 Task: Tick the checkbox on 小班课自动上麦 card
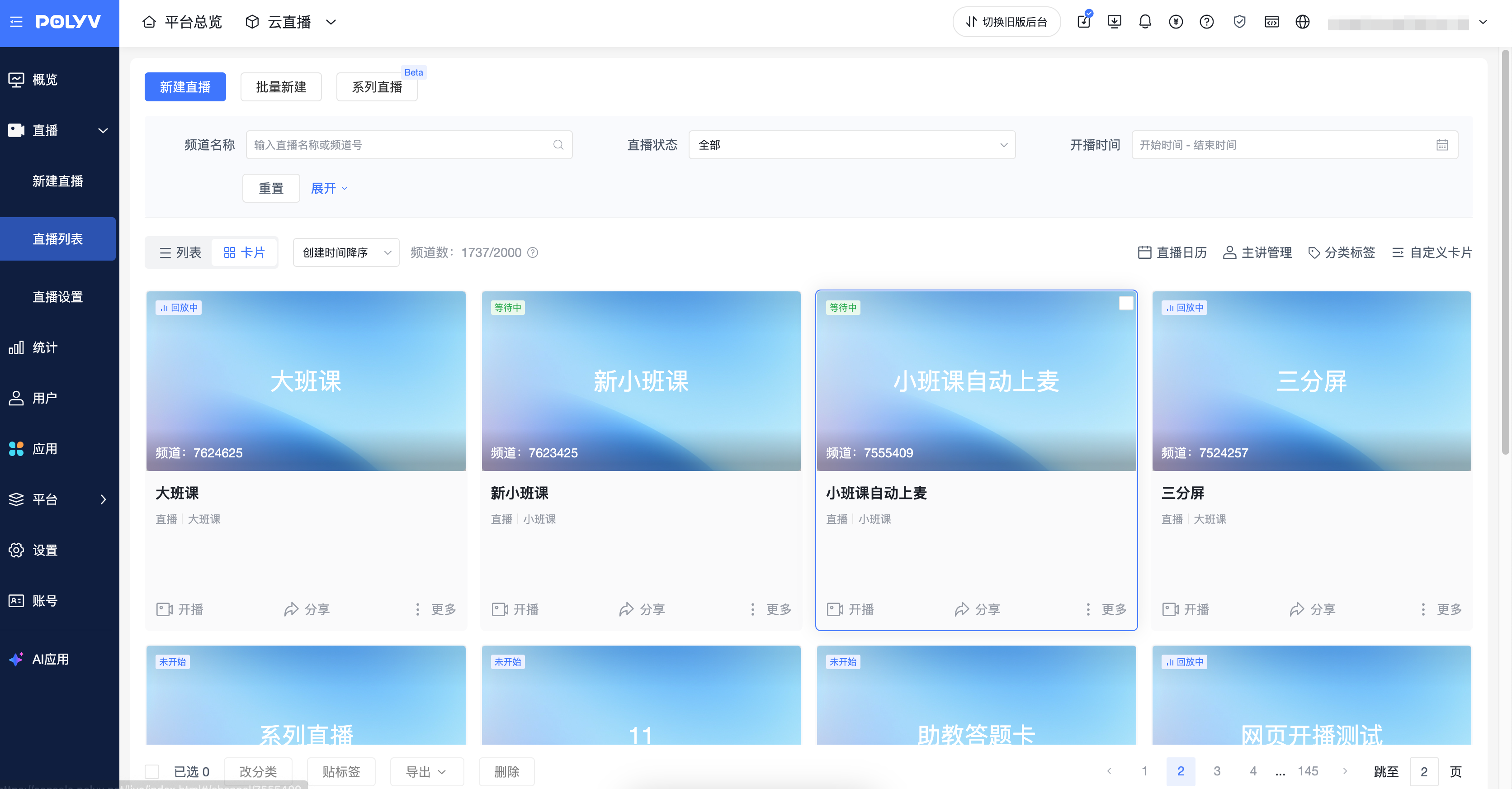1126,303
